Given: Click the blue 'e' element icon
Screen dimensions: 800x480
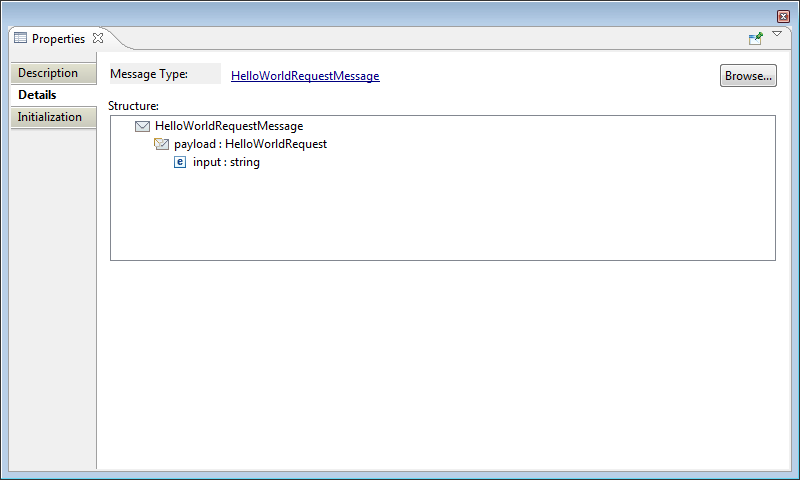Looking at the screenshot, I should pyautogui.click(x=180, y=162).
